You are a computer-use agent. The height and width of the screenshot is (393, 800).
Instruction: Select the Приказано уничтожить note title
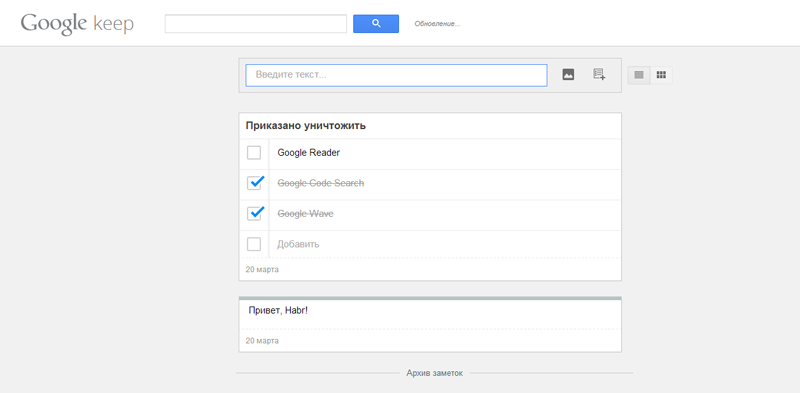click(306, 126)
